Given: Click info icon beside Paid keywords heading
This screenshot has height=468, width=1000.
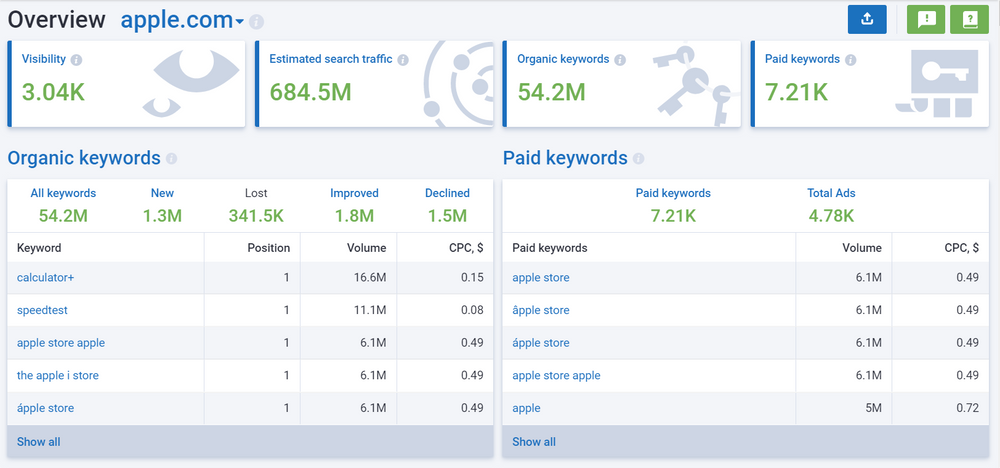Looking at the screenshot, I should [639, 159].
